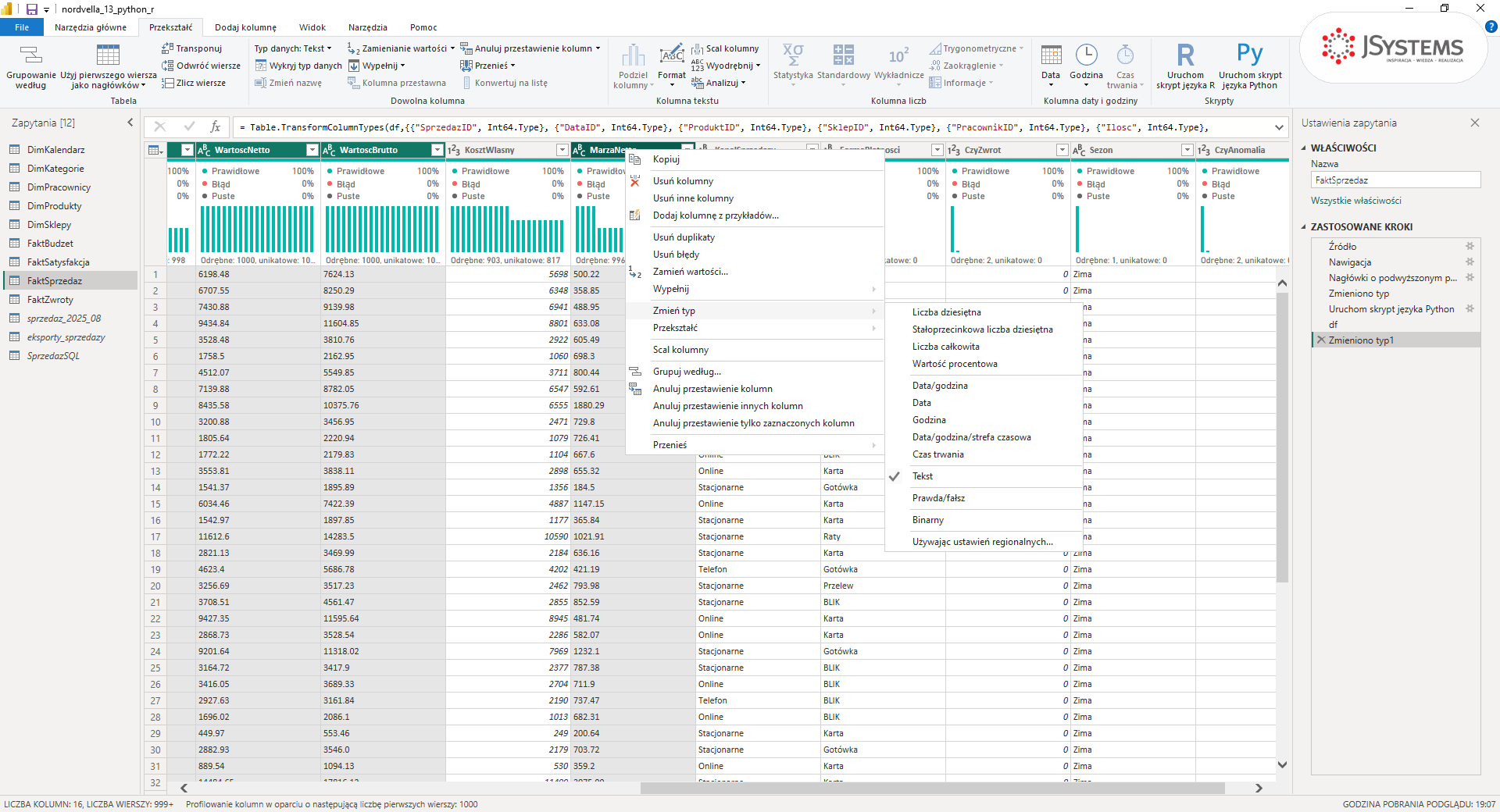Click Grupowanie według icon
Viewport: 1500px width, 812px height.
[30, 55]
